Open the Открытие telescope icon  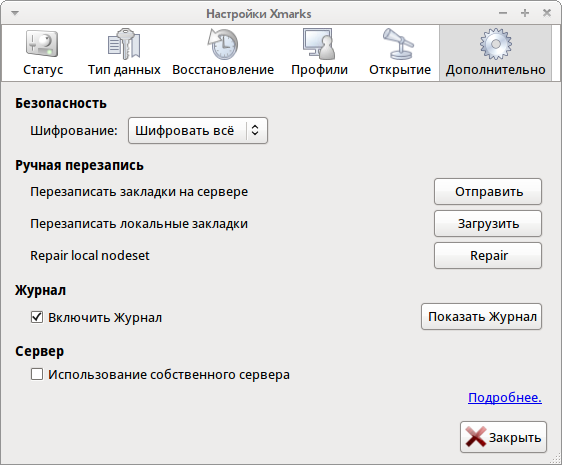[399, 44]
